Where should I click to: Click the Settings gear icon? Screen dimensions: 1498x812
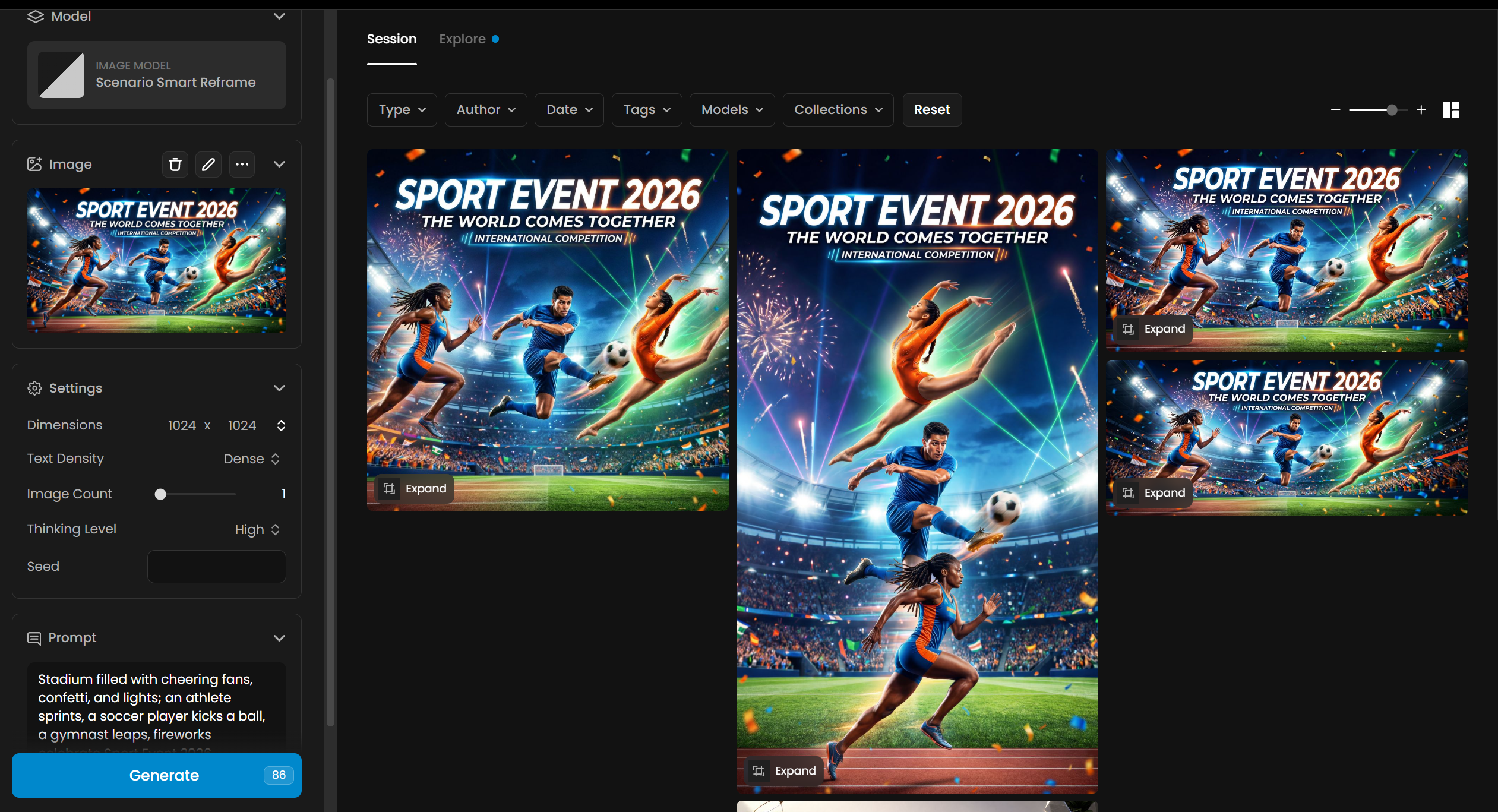(x=34, y=388)
